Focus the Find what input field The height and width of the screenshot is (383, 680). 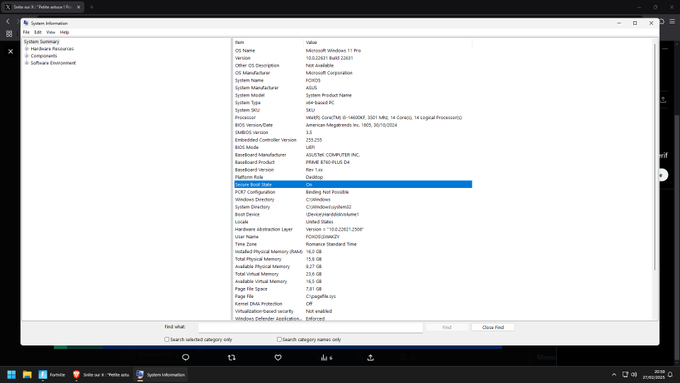(311, 327)
